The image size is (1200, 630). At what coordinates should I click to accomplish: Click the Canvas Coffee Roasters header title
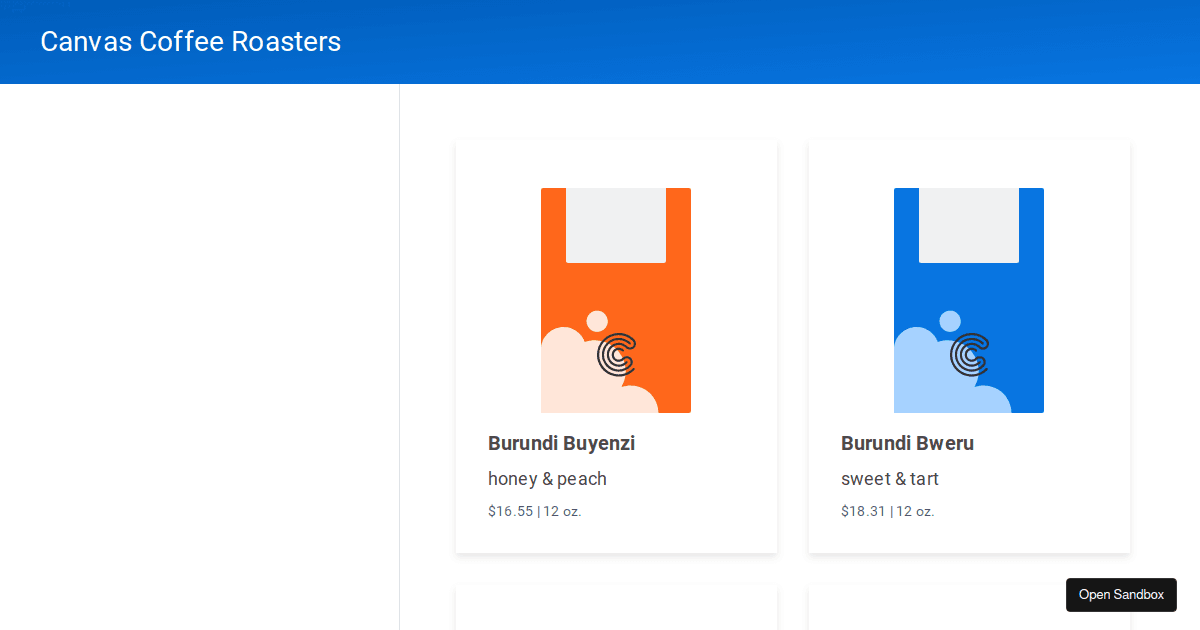[x=191, y=42]
